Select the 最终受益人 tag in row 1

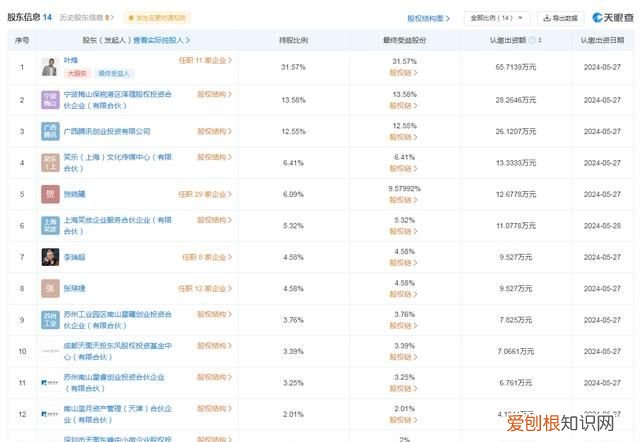click(114, 73)
